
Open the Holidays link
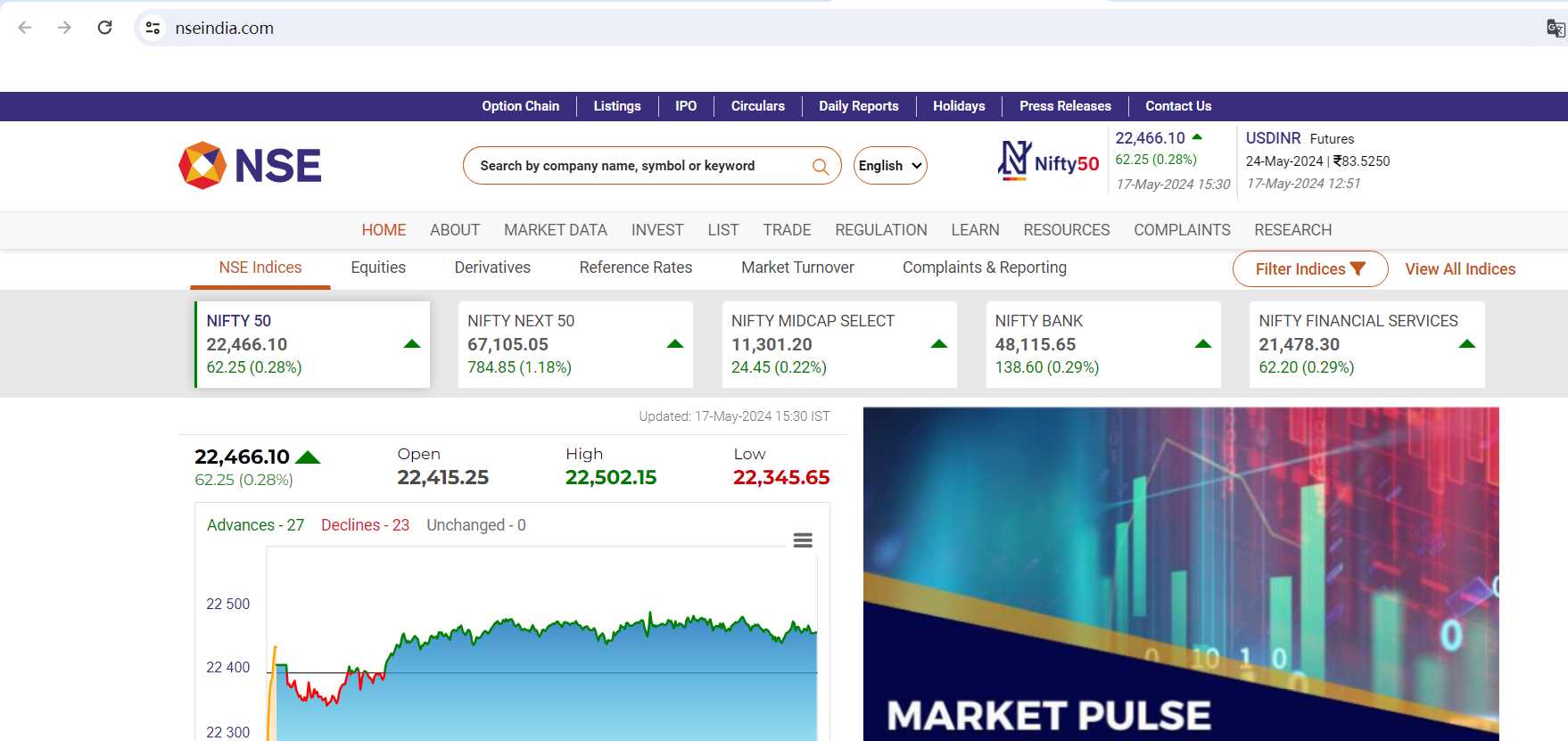click(x=959, y=106)
